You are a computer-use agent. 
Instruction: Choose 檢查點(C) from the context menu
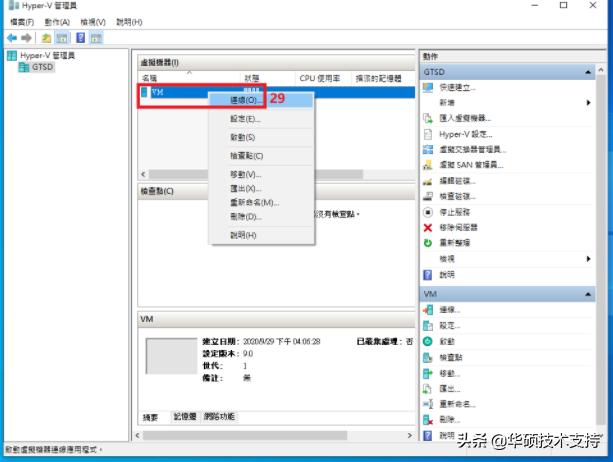pos(261,156)
